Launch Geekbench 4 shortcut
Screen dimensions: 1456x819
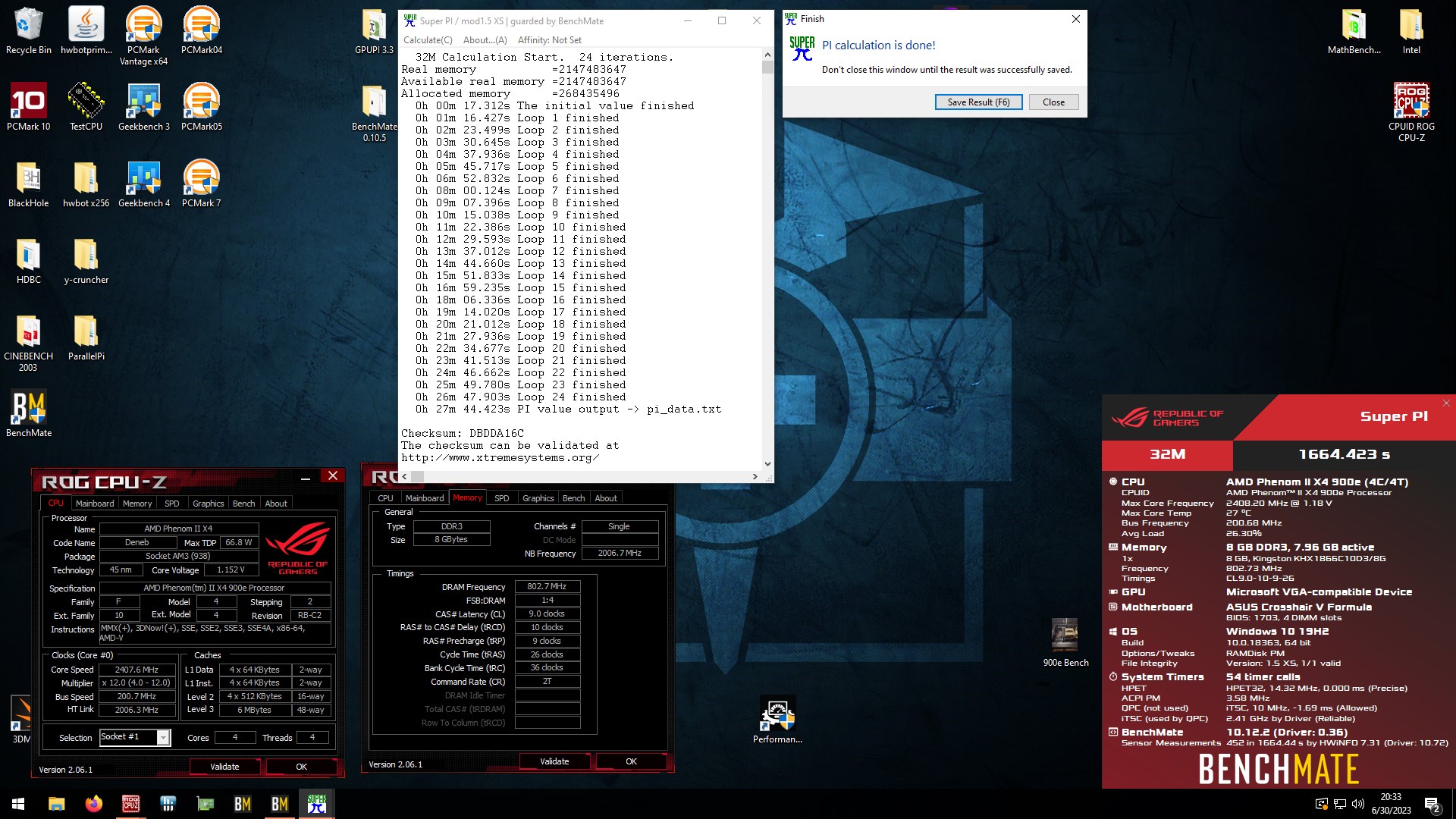144,184
